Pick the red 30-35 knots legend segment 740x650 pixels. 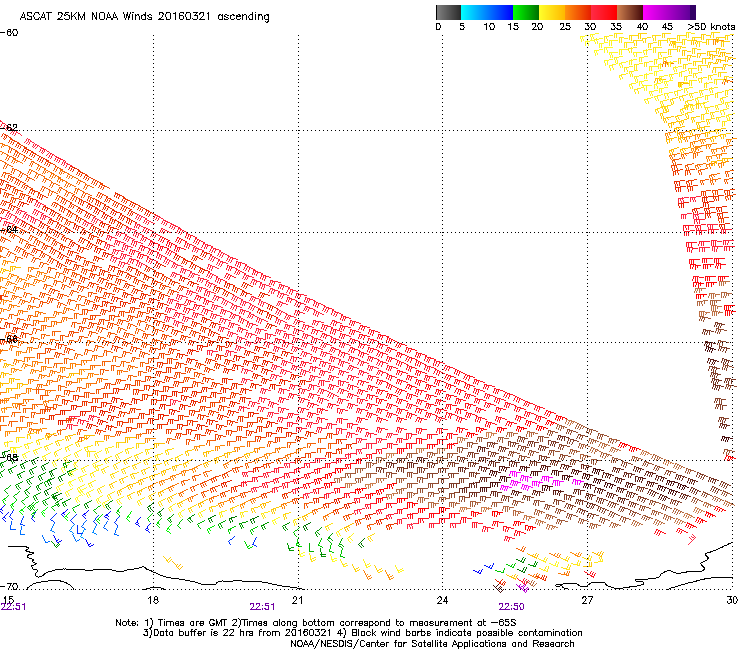(604, 12)
